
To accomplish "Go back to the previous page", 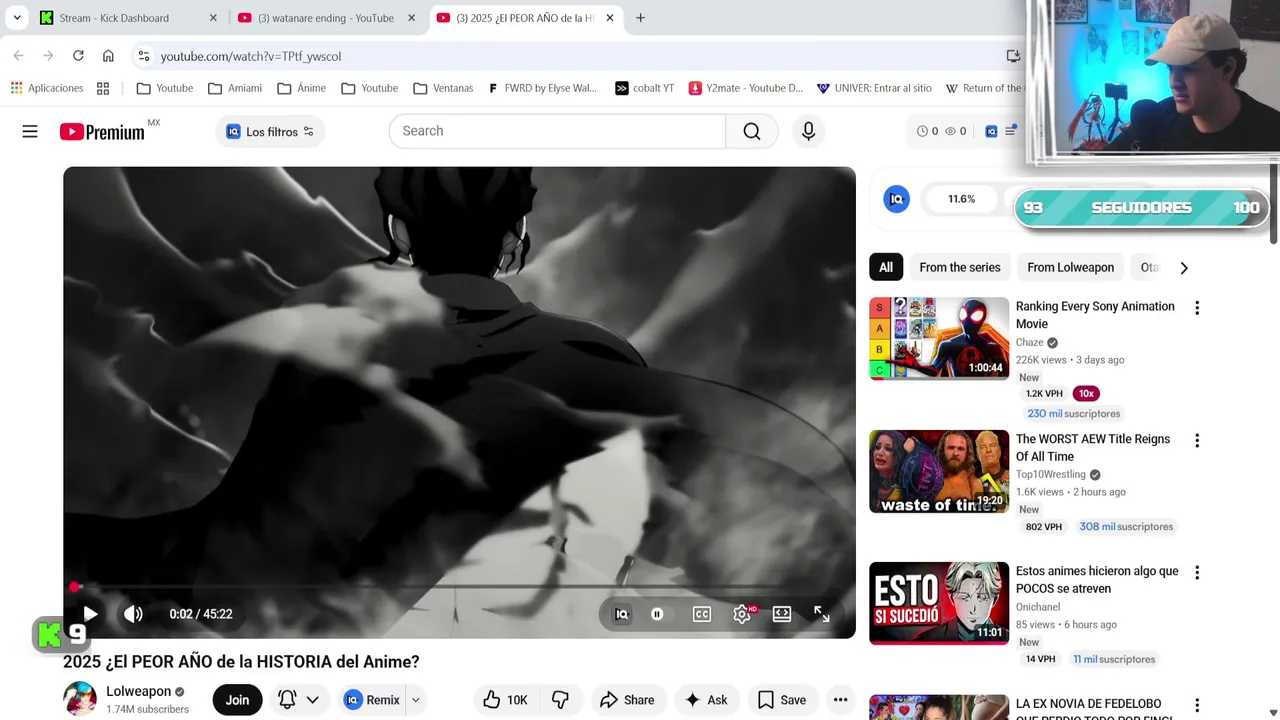I will pyautogui.click(x=18, y=56).
